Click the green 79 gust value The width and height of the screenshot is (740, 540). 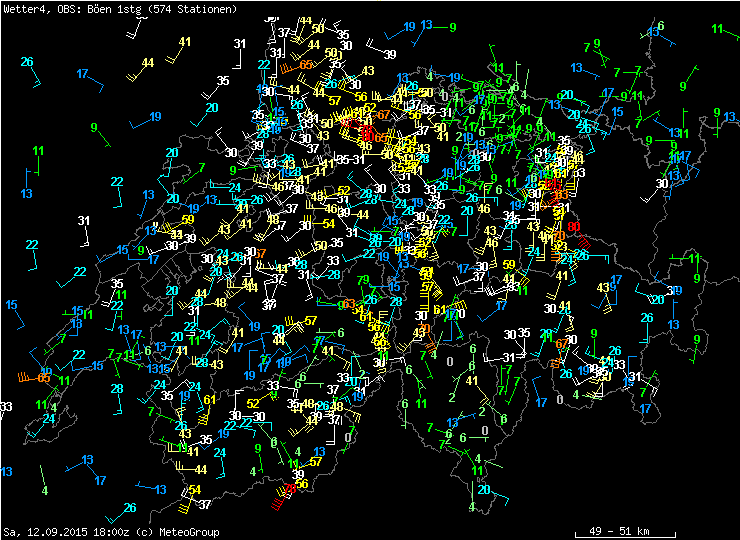point(363,280)
